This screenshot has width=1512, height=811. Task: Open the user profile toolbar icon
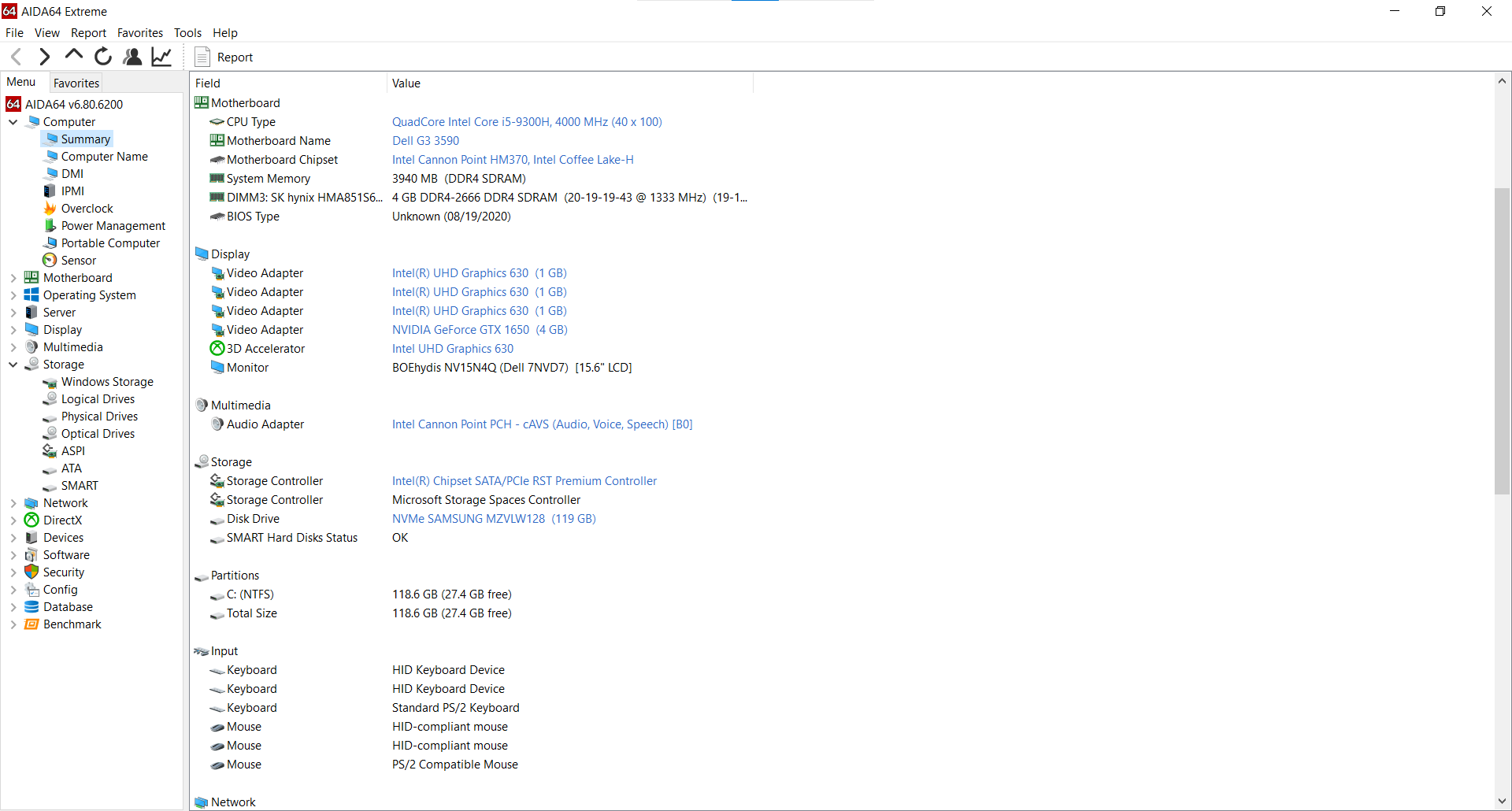click(x=132, y=57)
